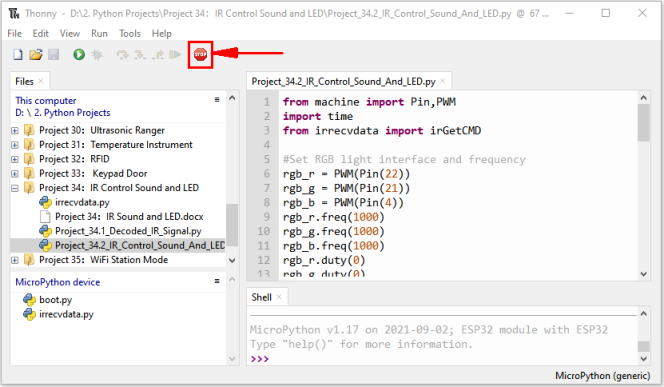Open This computer panel options menu
Image resolution: width=664 pixels, height=387 pixels.
[217, 100]
